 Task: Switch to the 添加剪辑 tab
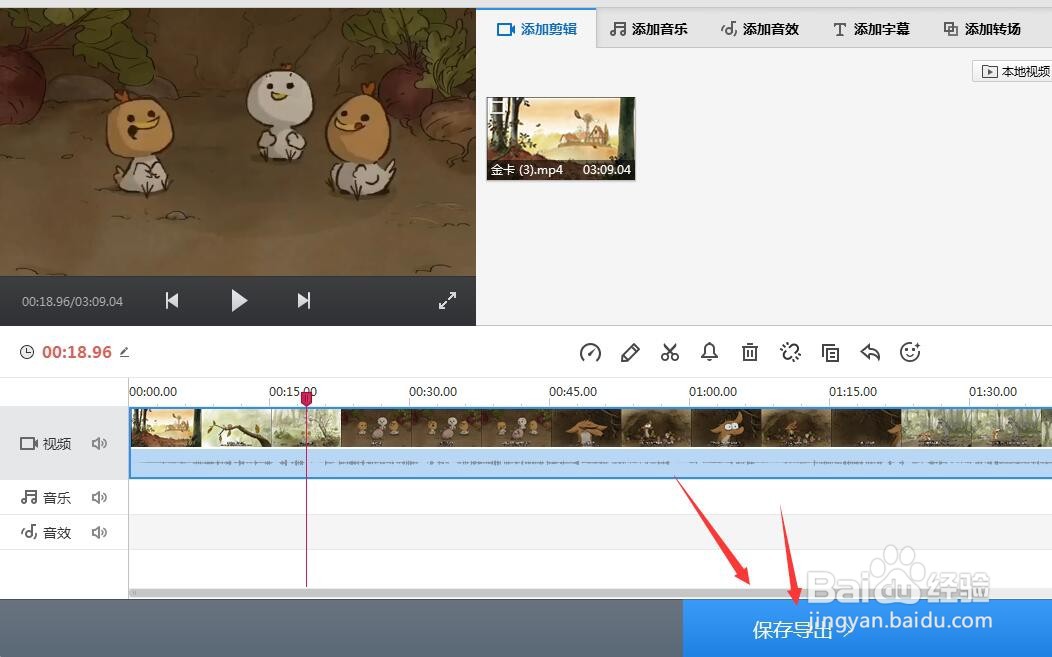pos(536,29)
